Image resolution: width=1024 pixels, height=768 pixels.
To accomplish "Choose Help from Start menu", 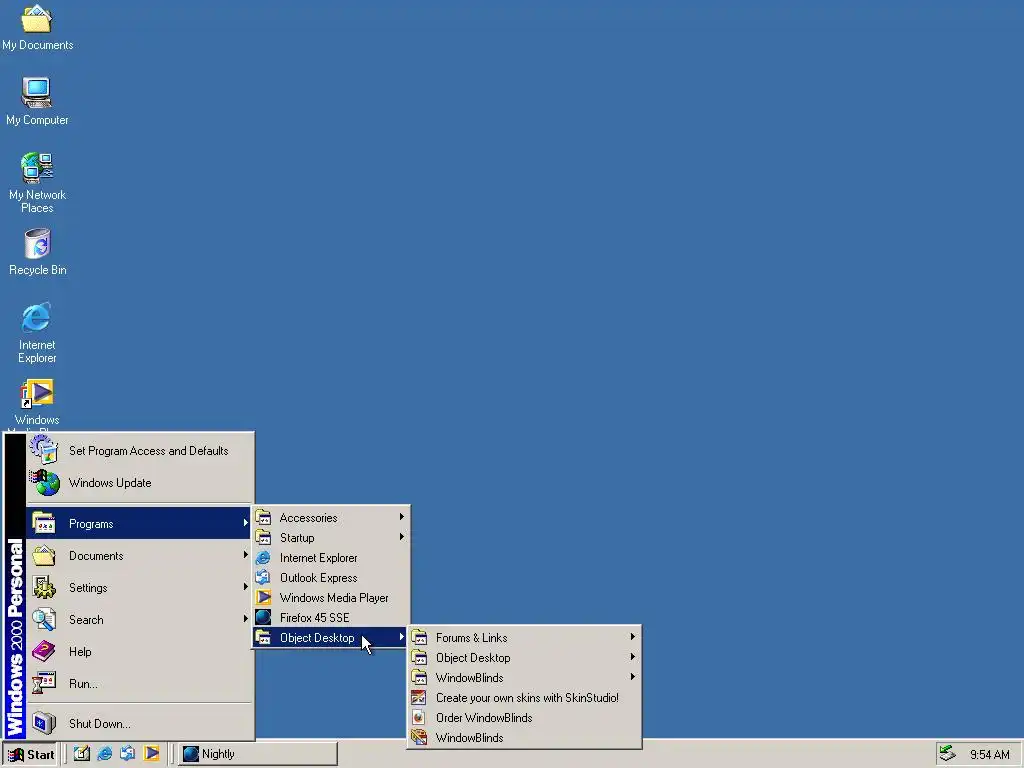I will click(138, 652).
